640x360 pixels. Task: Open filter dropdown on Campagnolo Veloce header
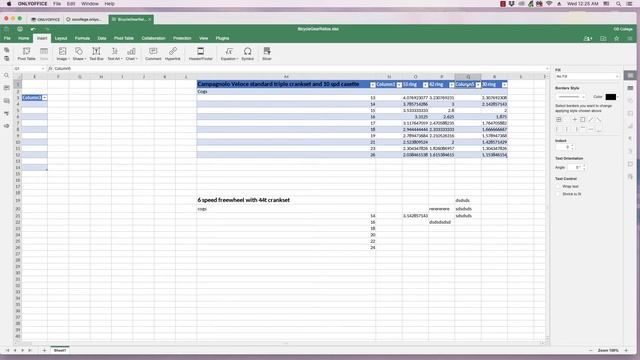pos(373,84)
